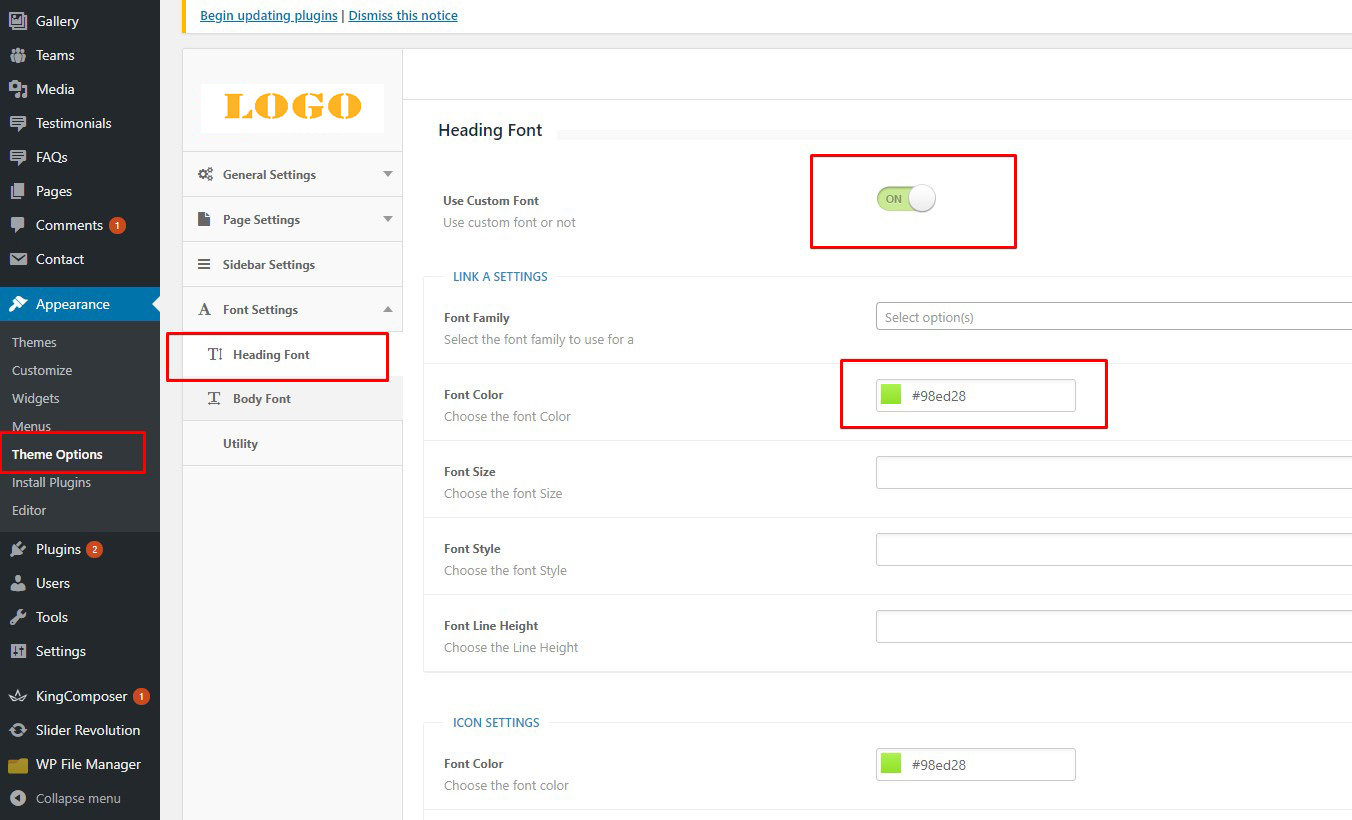This screenshot has height=820, width=1352.
Task: Click the Collapse menu arrow icon
Action: (x=18, y=798)
